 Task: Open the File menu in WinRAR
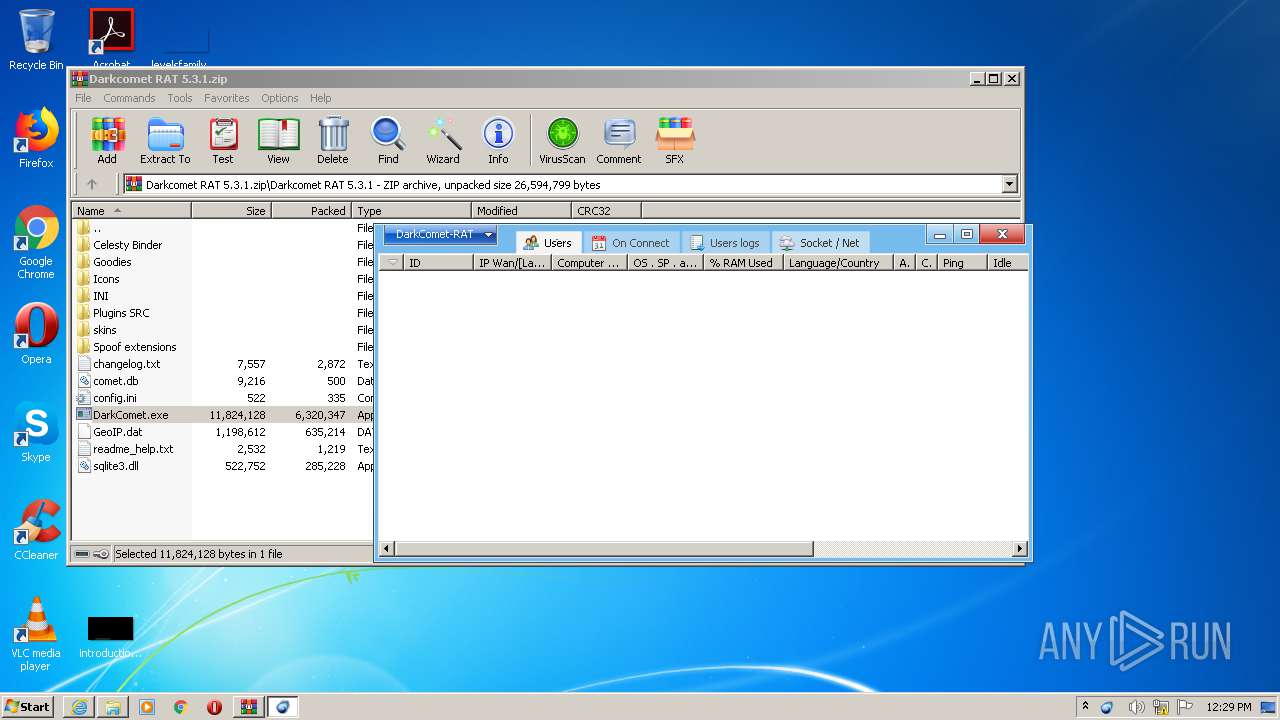tap(83, 98)
